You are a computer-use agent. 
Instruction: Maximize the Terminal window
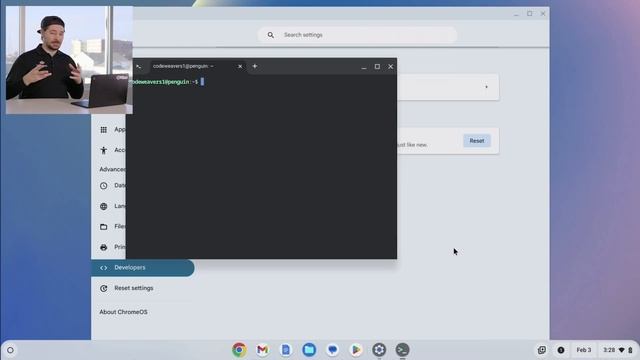(377, 67)
